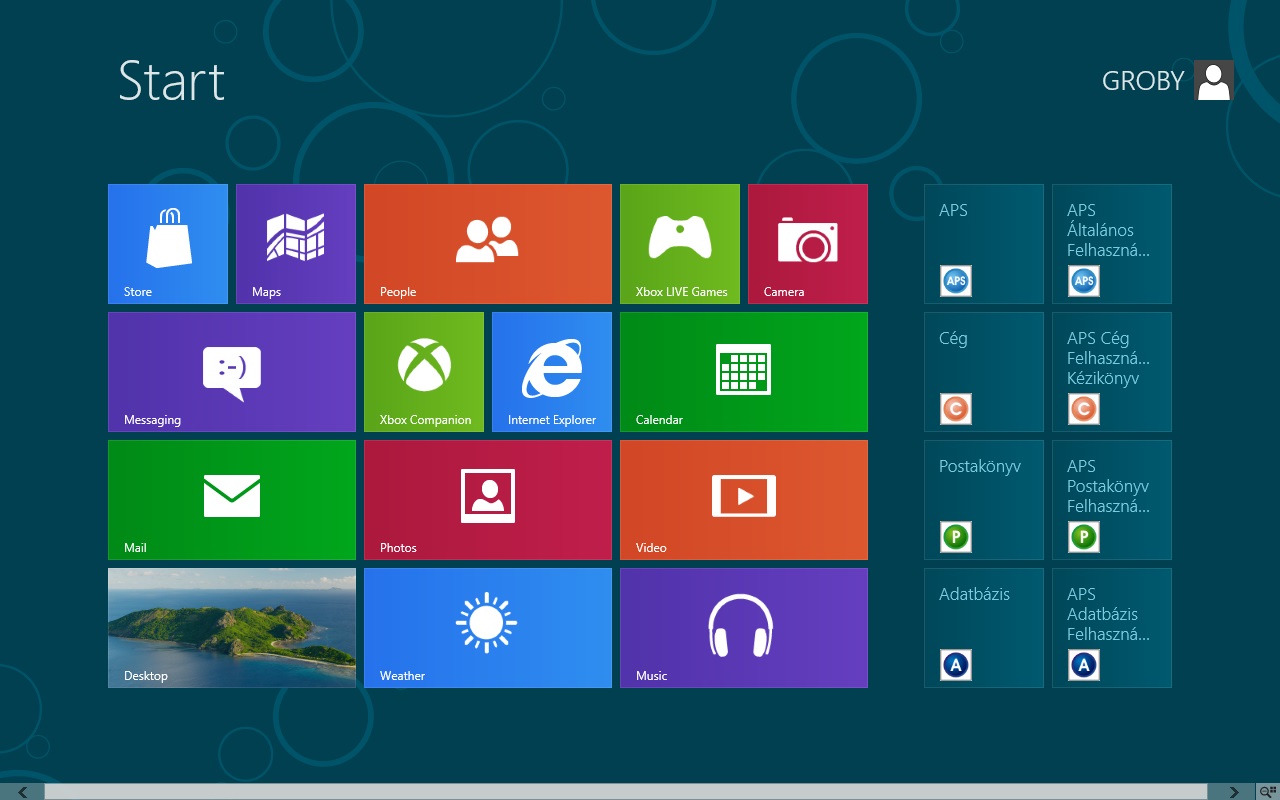1280x800 pixels.
Task: Open the Xbox Companion tile
Action: coord(424,372)
